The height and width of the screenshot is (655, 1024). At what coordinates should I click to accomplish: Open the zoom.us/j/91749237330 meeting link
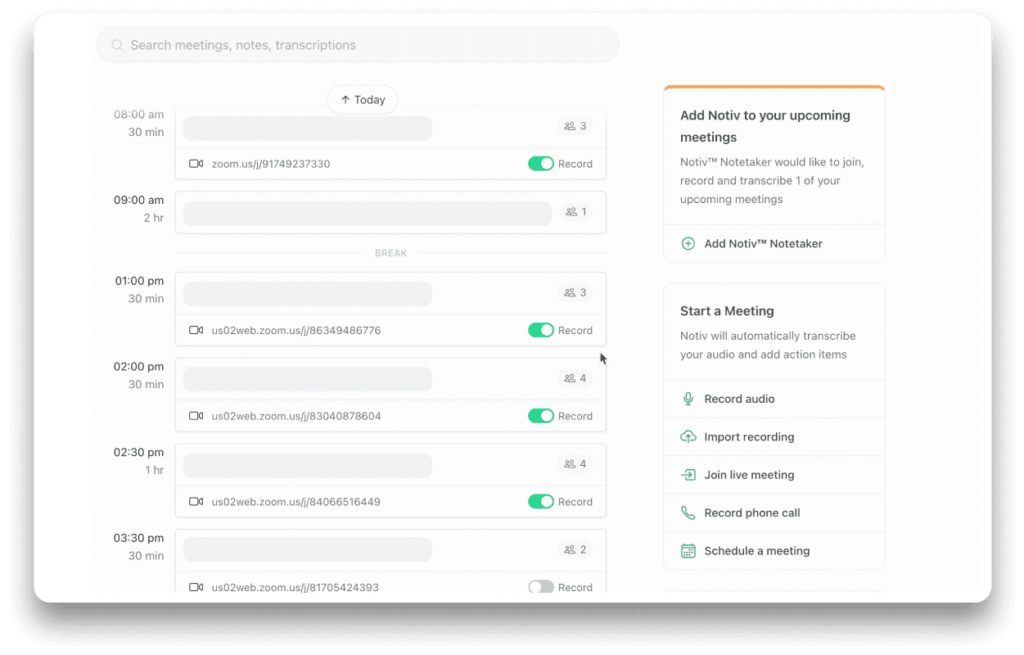(x=270, y=164)
